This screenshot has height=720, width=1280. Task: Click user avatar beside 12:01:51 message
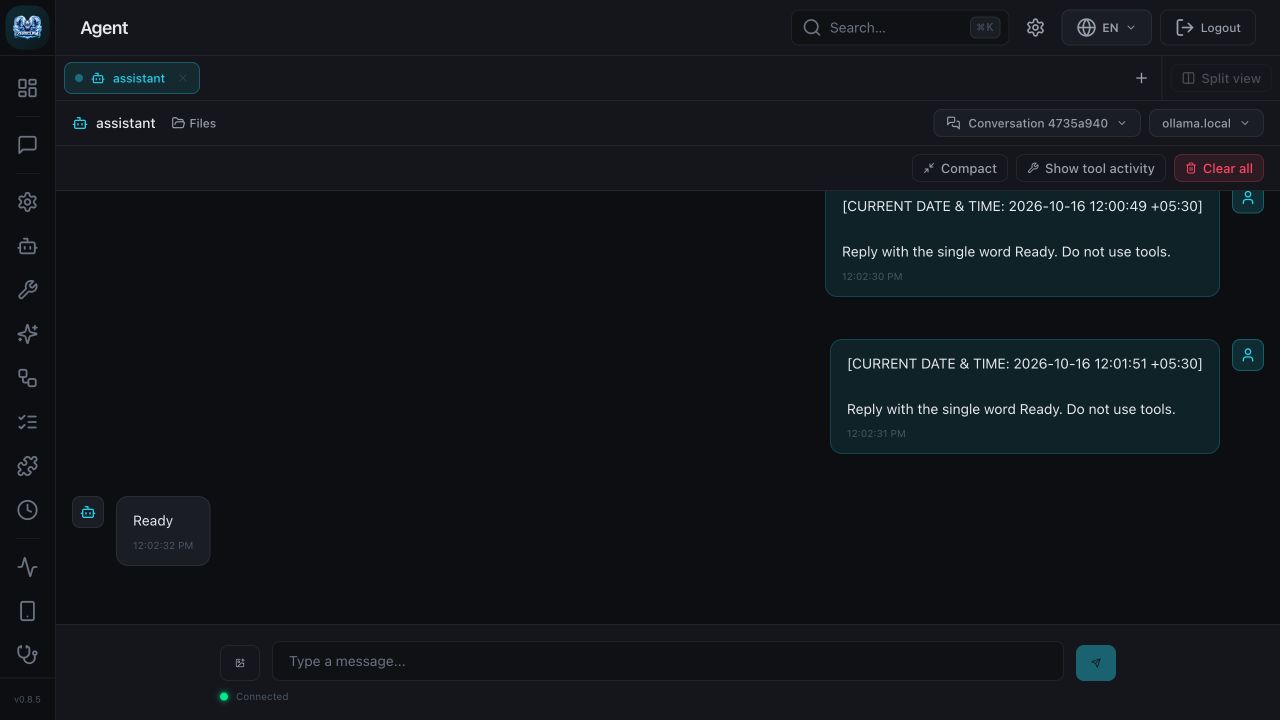click(1248, 355)
